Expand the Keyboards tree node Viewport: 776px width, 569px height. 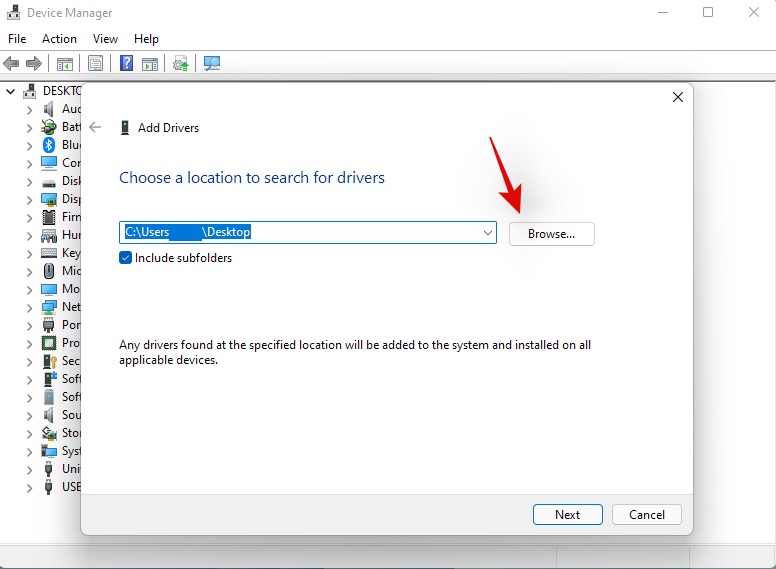click(29, 254)
